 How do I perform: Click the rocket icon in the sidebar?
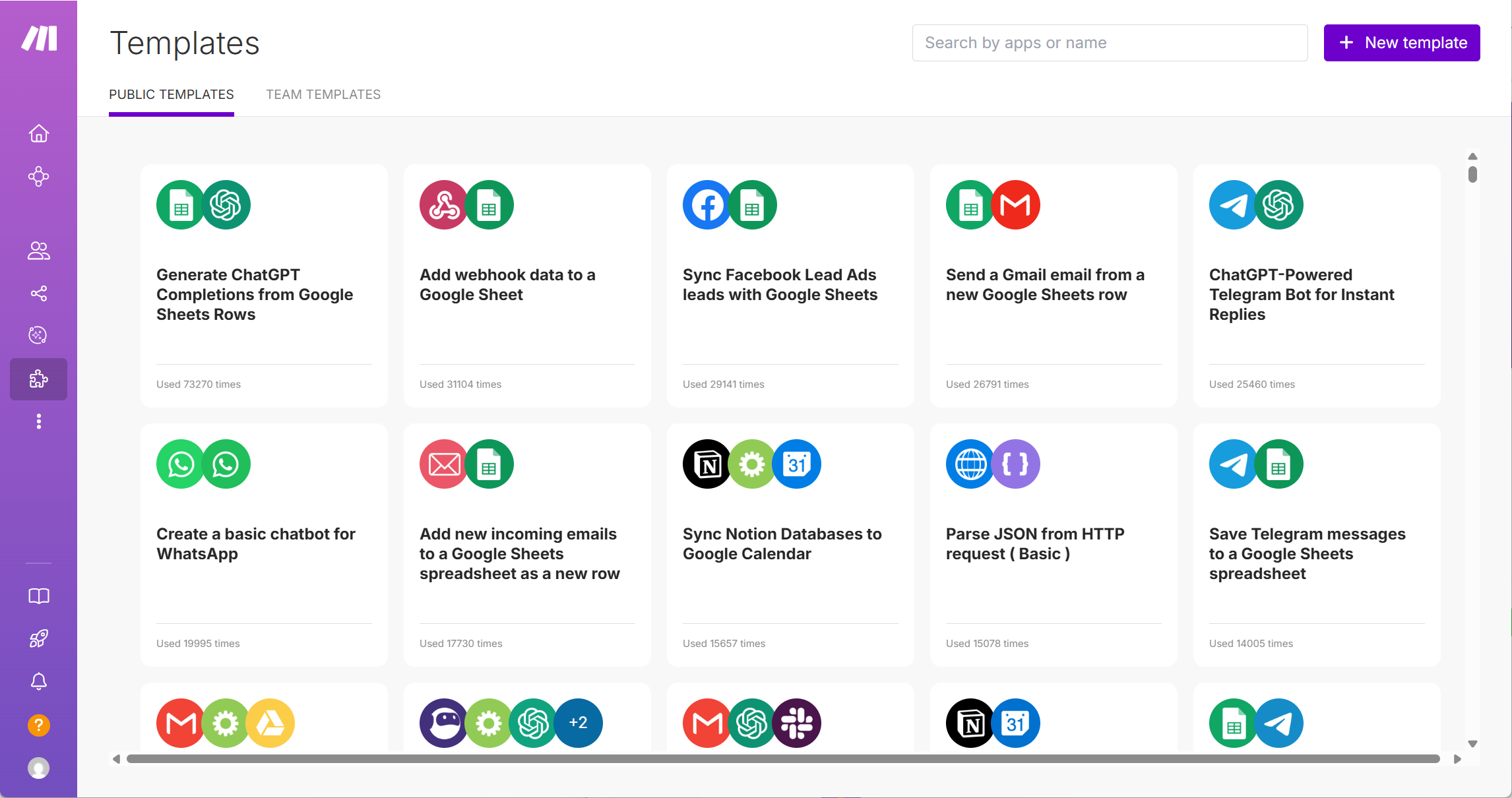coord(38,638)
